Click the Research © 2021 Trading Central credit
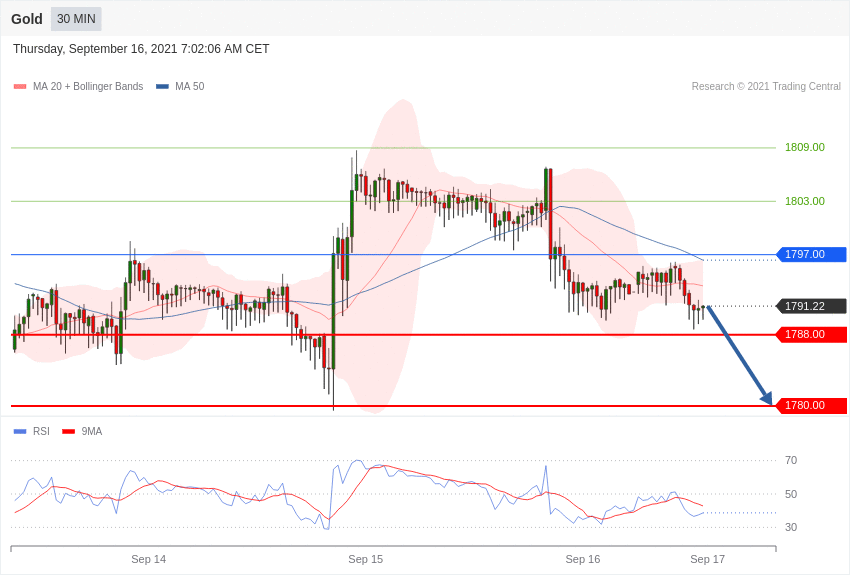 tap(766, 87)
